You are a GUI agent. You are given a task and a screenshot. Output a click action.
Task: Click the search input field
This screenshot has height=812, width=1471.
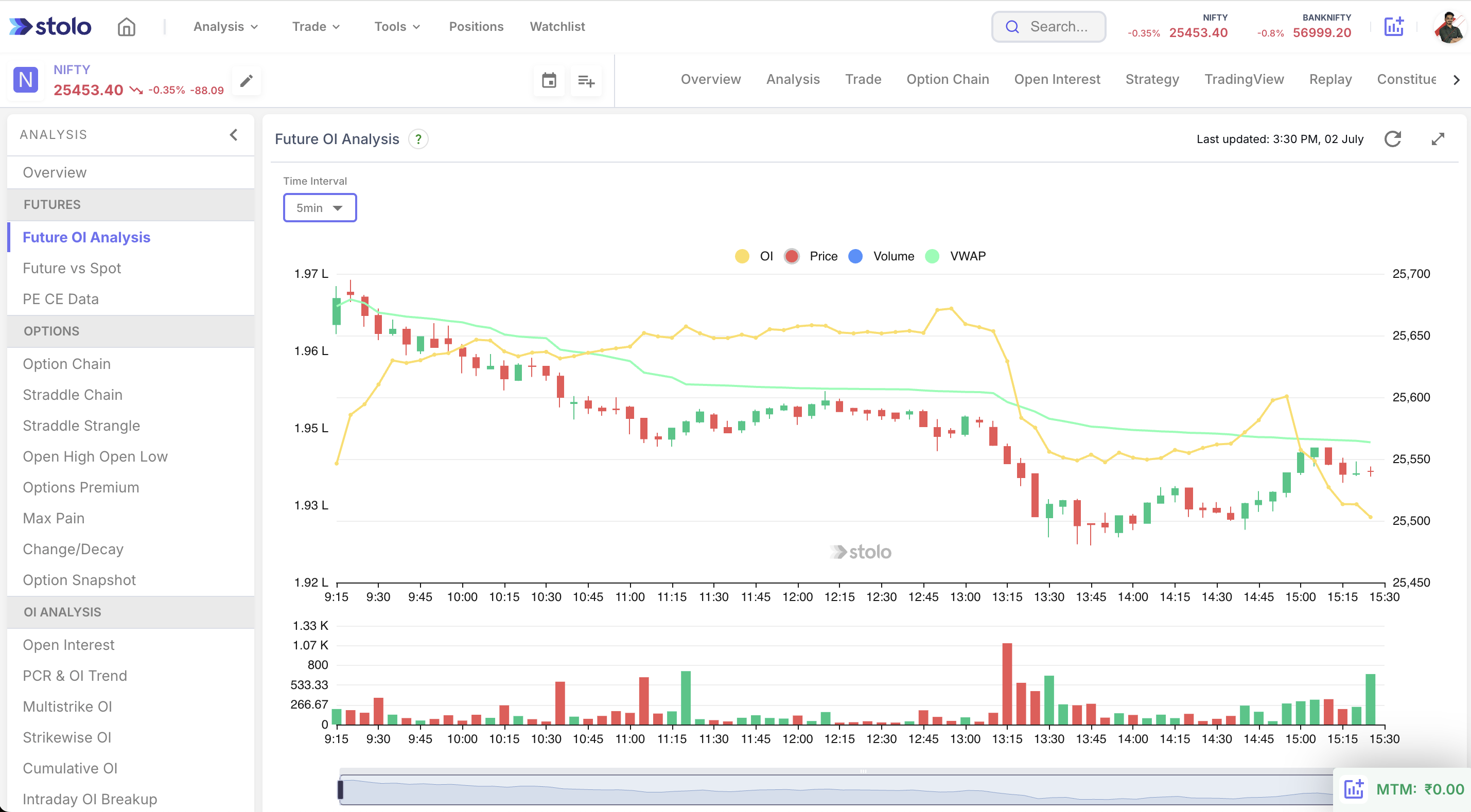click(1048, 27)
